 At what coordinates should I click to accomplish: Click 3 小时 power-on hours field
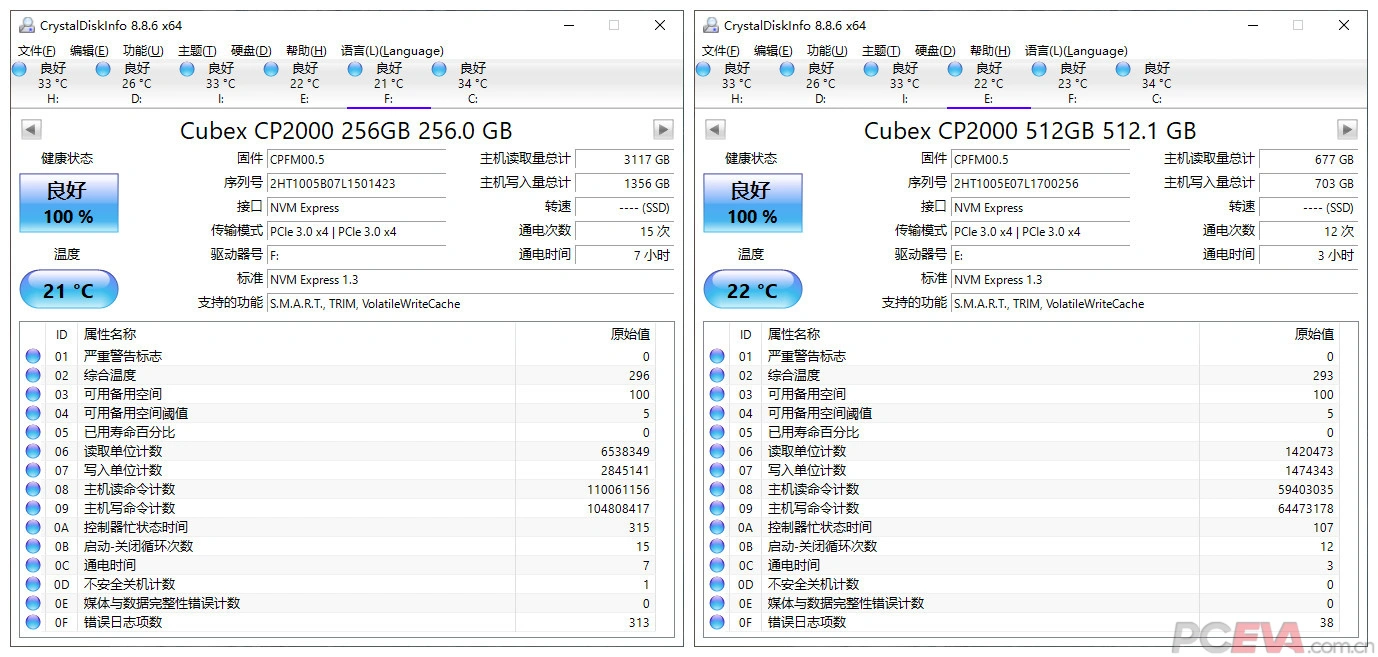click(1309, 255)
